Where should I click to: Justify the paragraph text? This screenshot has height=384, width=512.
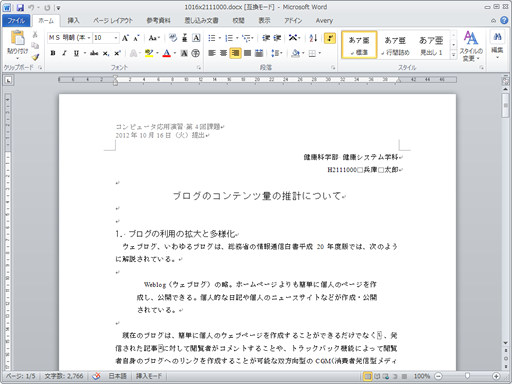tap(247, 53)
